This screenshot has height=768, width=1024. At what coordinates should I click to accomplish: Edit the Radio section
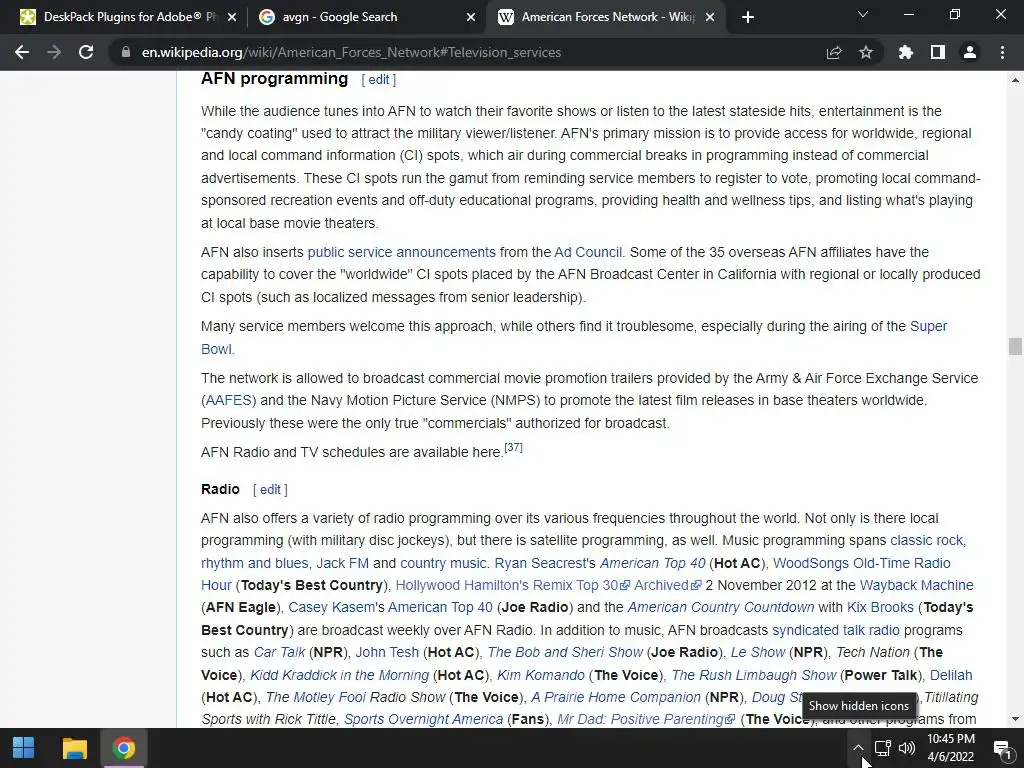click(270, 490)
